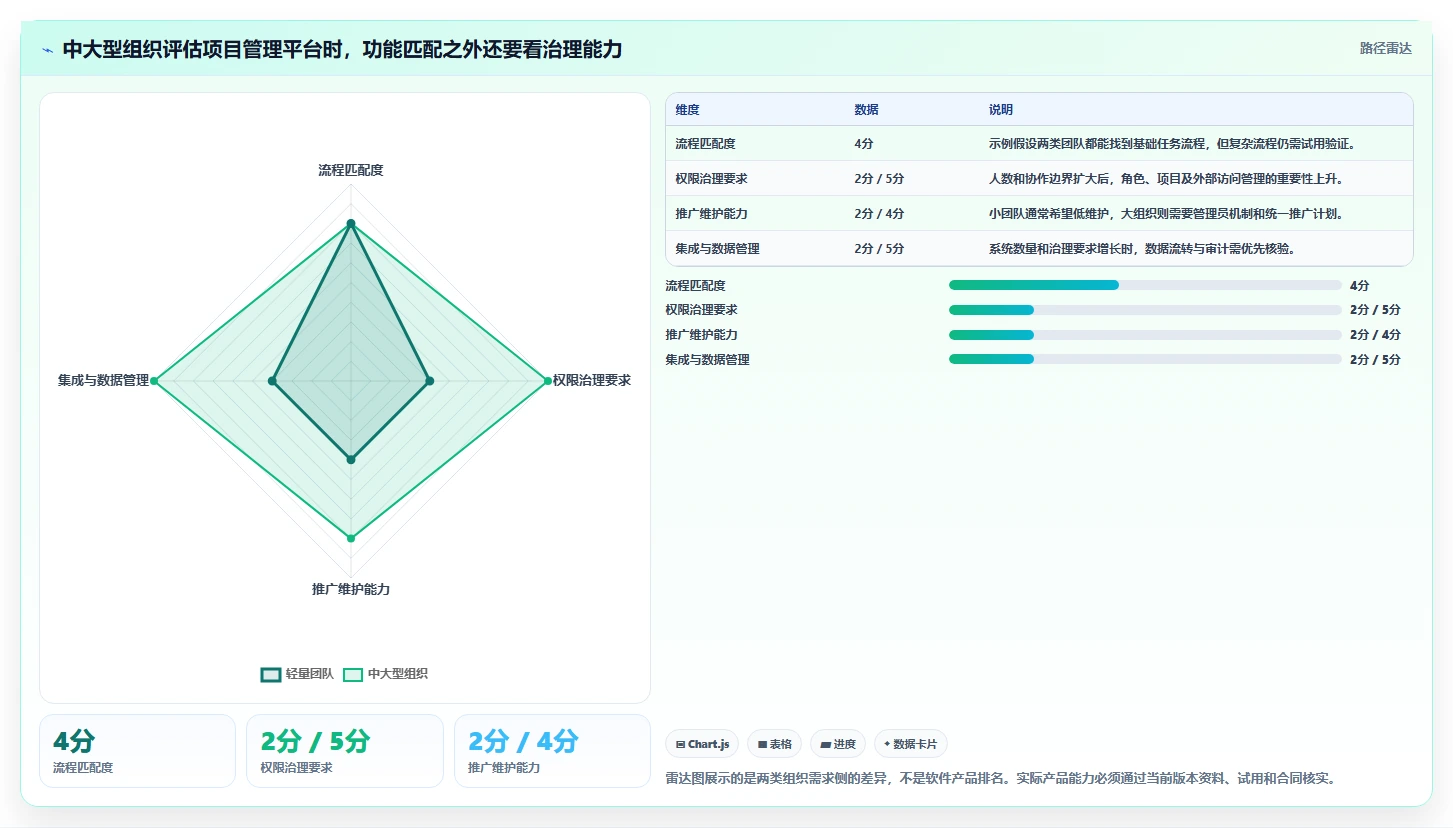Click the 推广维护能力 progress bar
1453x828 pixels.
[1145, 334]
